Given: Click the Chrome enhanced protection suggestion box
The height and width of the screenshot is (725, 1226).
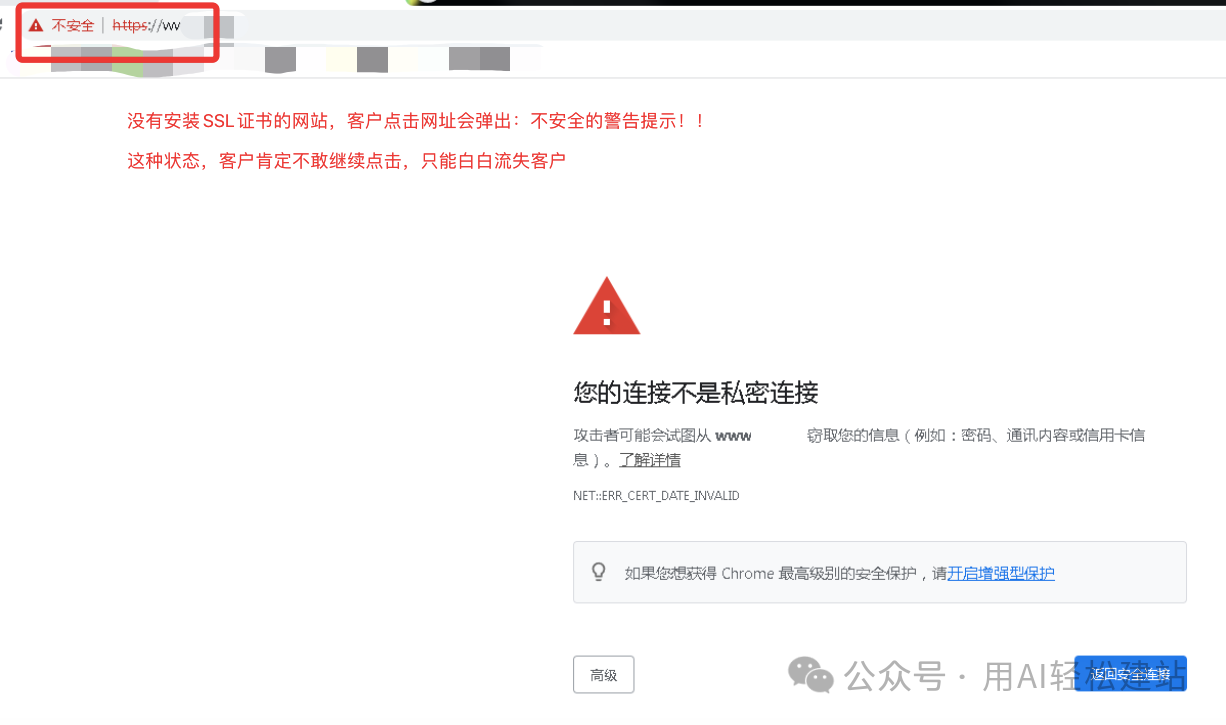Looking at the screenshot, I should tap(879, 572).
